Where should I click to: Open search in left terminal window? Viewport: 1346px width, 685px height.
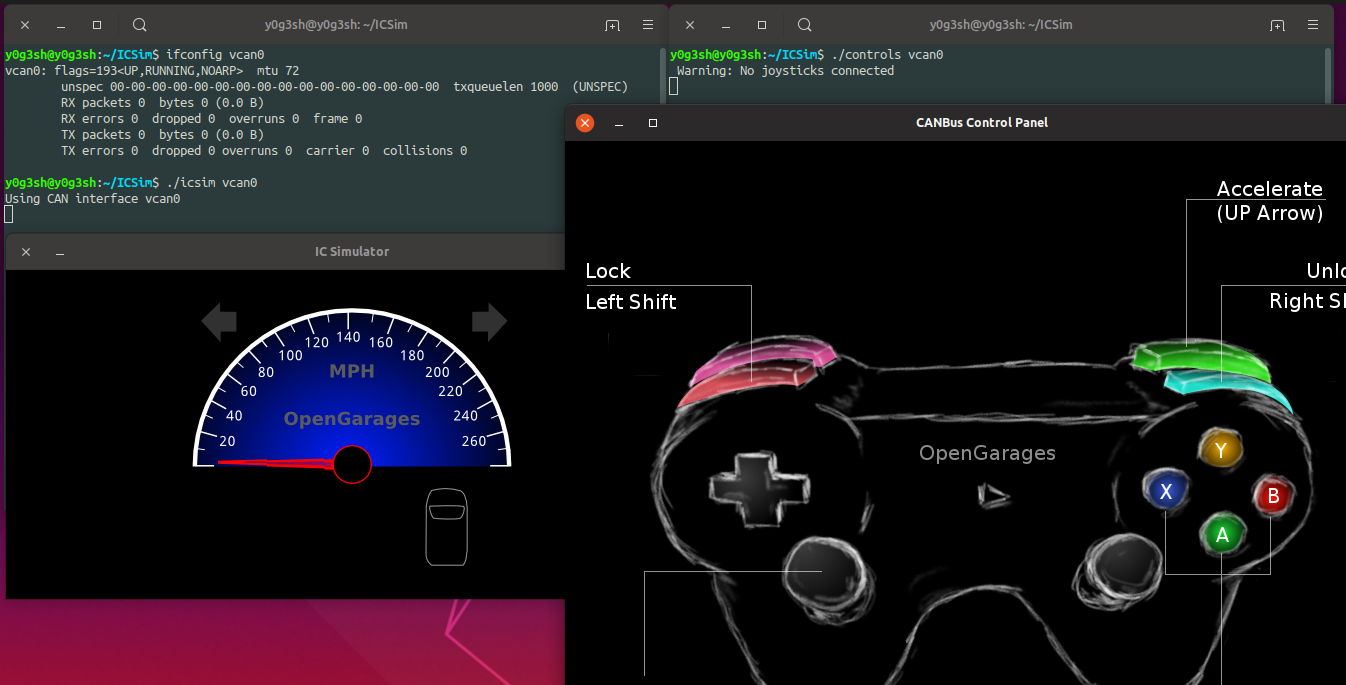click(x=140, y=25)
